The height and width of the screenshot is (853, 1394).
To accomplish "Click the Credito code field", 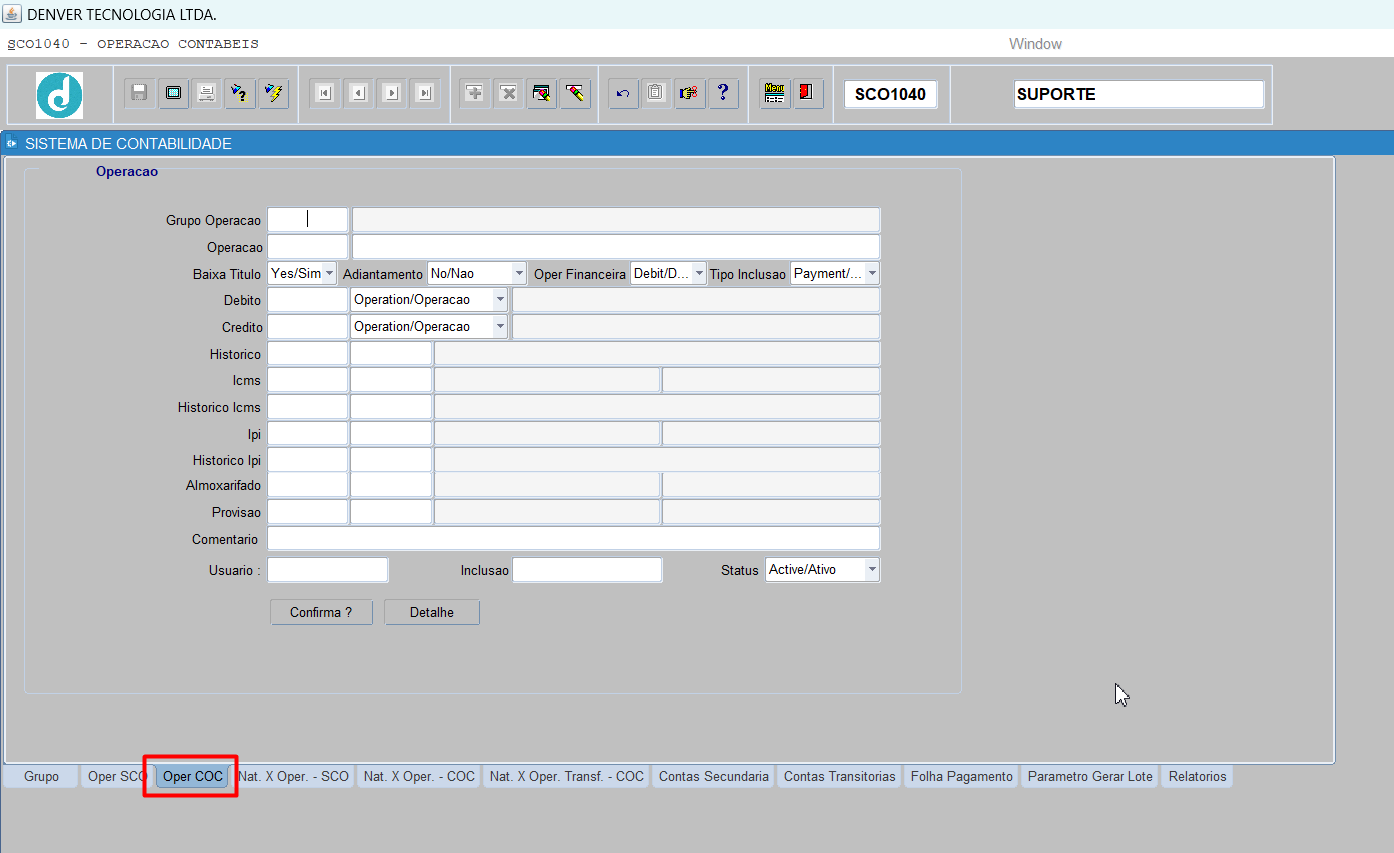I will tap(308, 327).
